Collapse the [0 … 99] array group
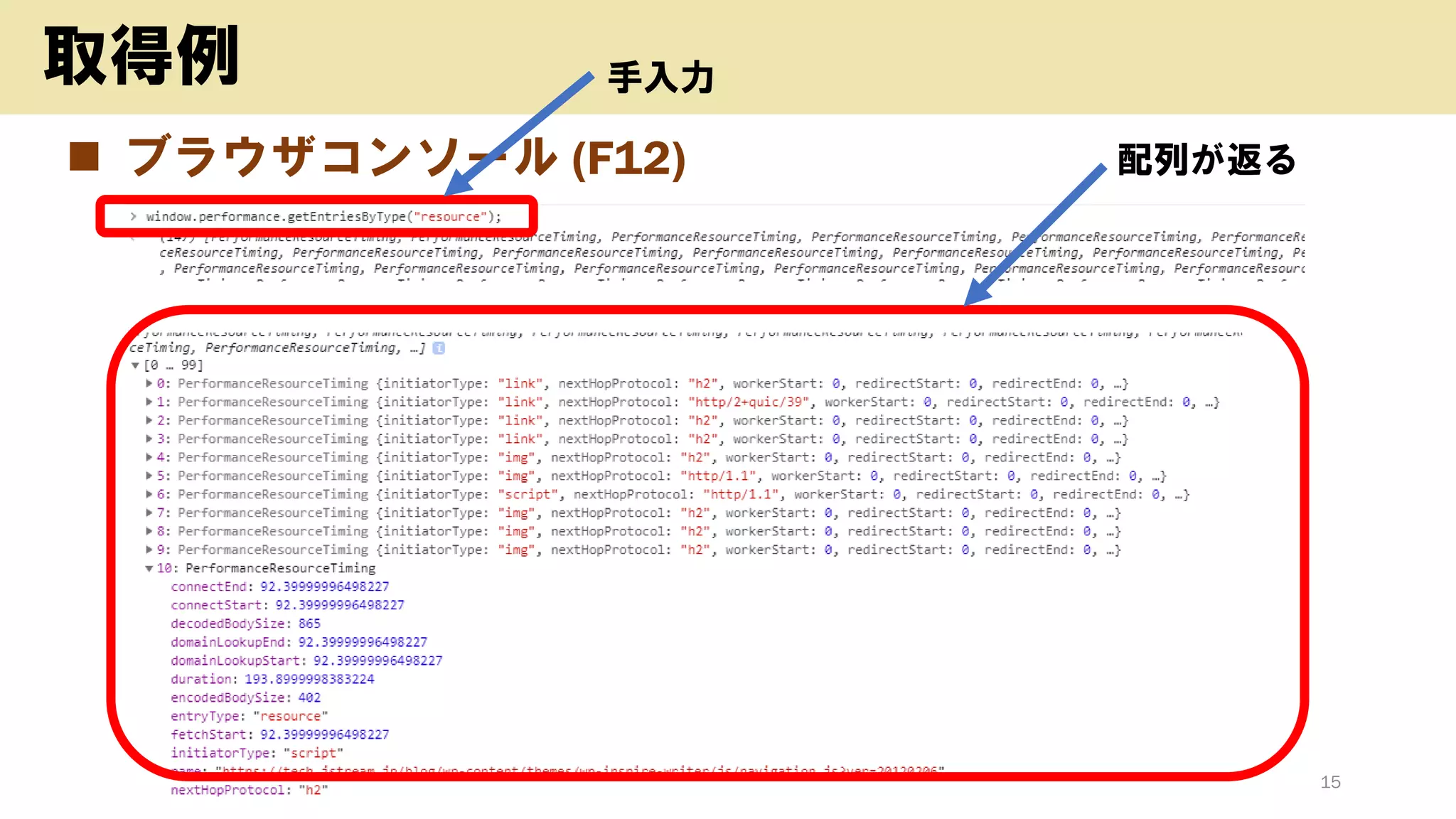1456x819 pixels. (135, 365)
